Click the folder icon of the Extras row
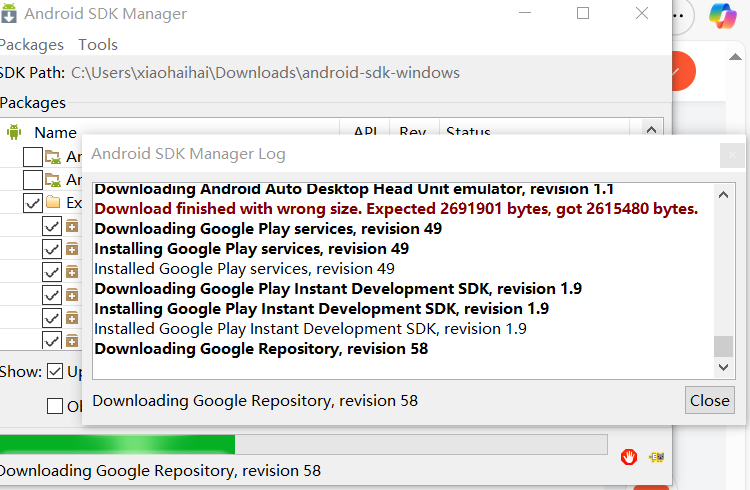750x490 pixels. tap(53, 202)
